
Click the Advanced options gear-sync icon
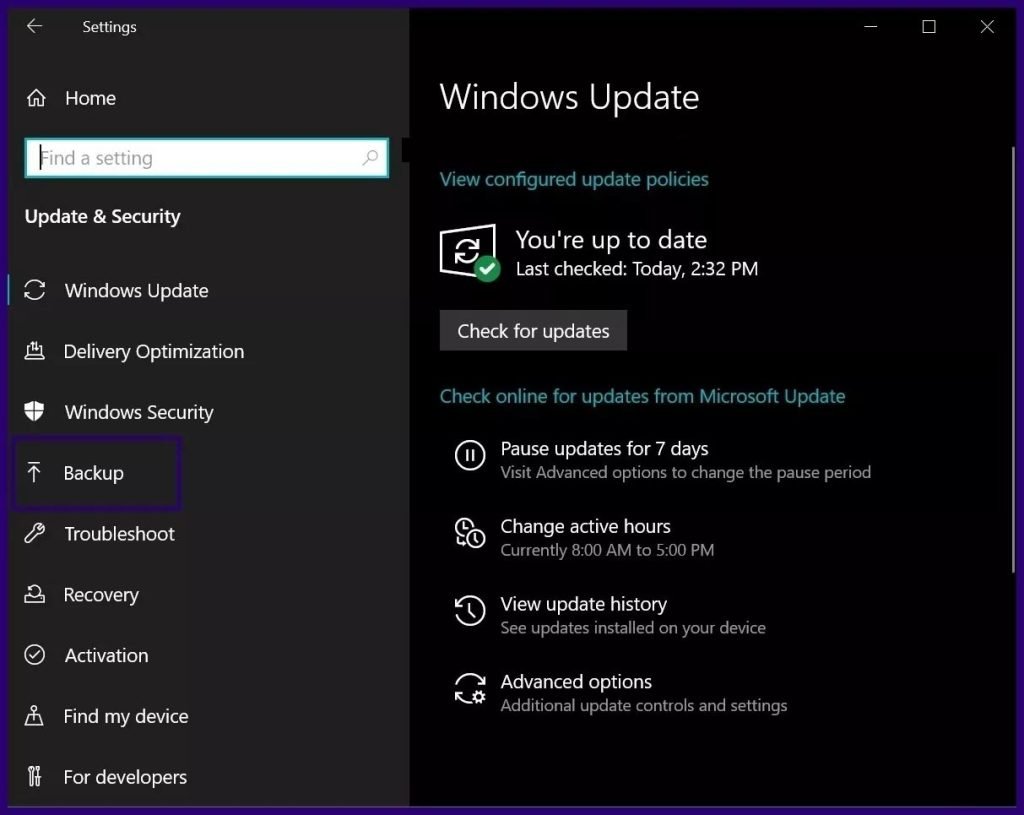(x=470, y=688)
